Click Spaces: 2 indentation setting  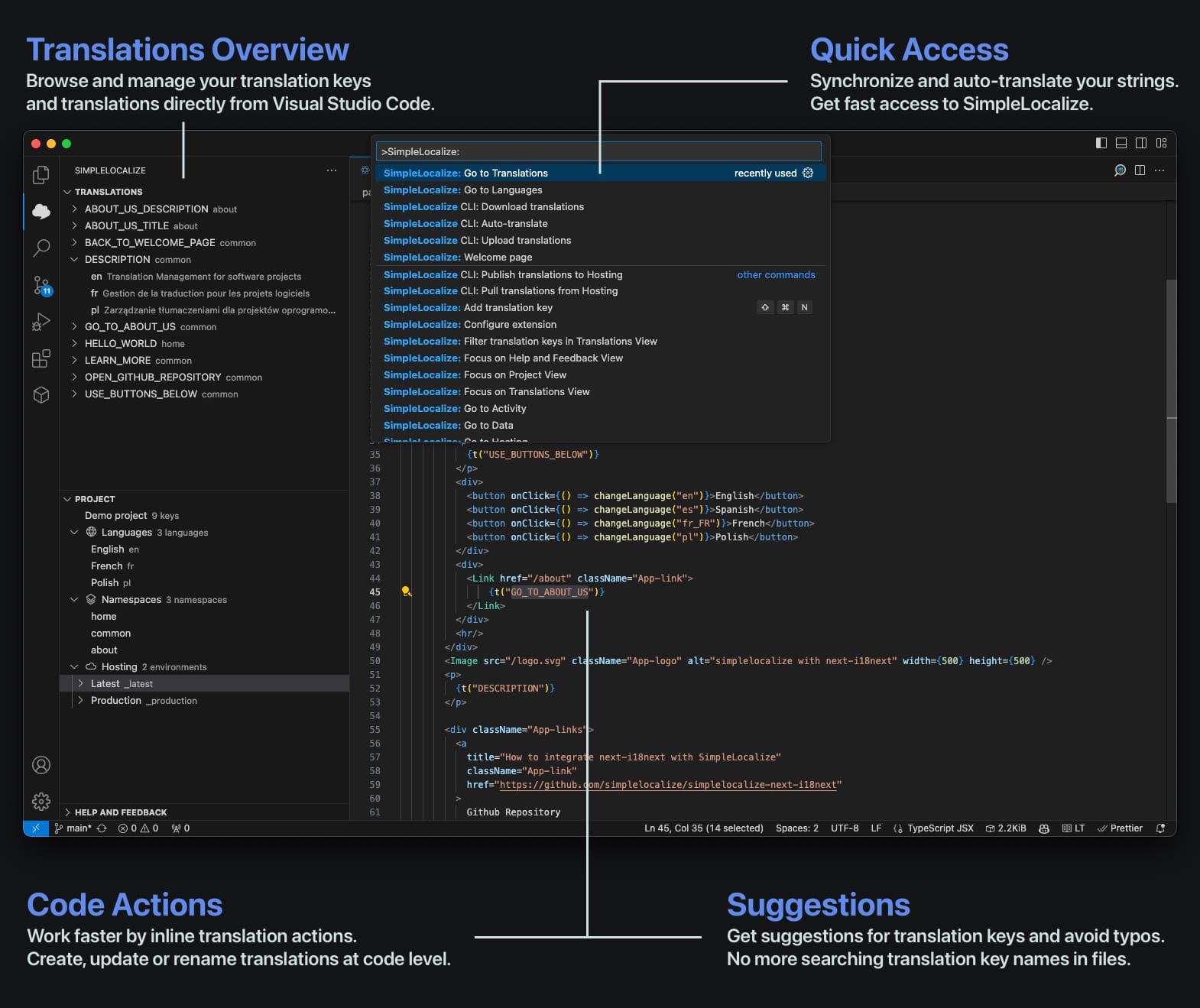point(797,828)
